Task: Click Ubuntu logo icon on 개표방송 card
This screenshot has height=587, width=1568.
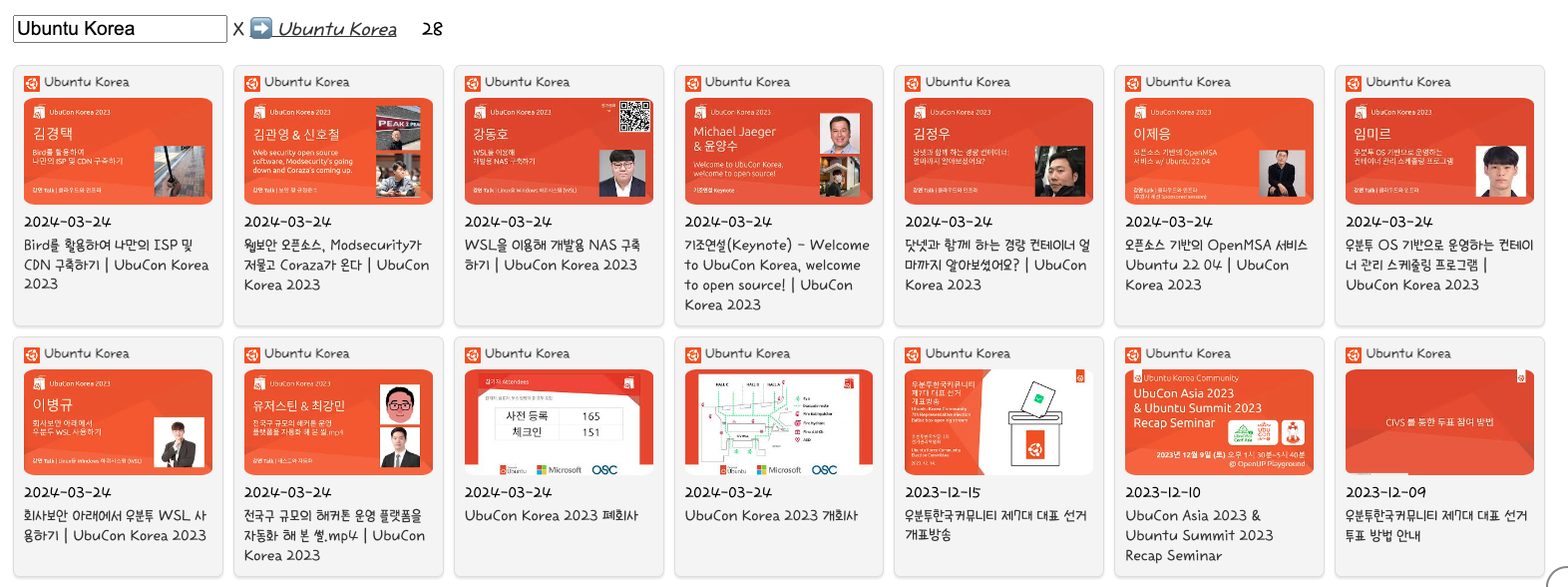Action: pyautogui.click(x=913, y=355)
